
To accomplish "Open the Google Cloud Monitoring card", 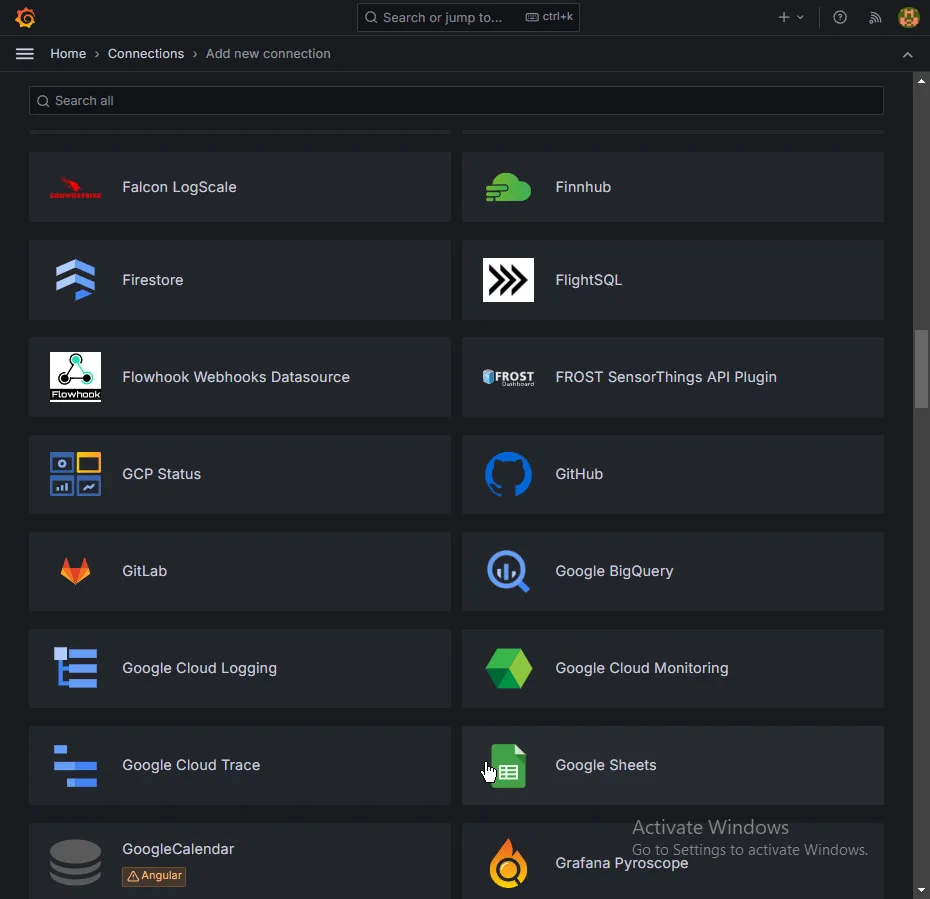I will 672,668.
